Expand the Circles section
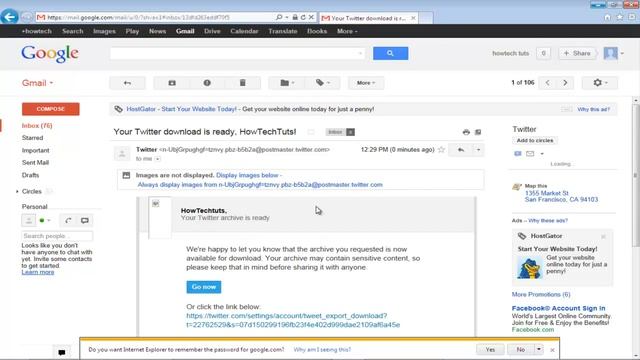640x360 pixels. (17, 191)
